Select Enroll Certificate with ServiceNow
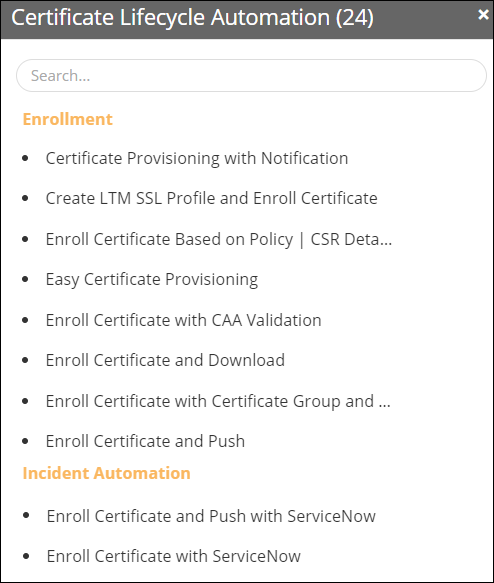This screenshot has height=583, width=494. pos(174,557)
